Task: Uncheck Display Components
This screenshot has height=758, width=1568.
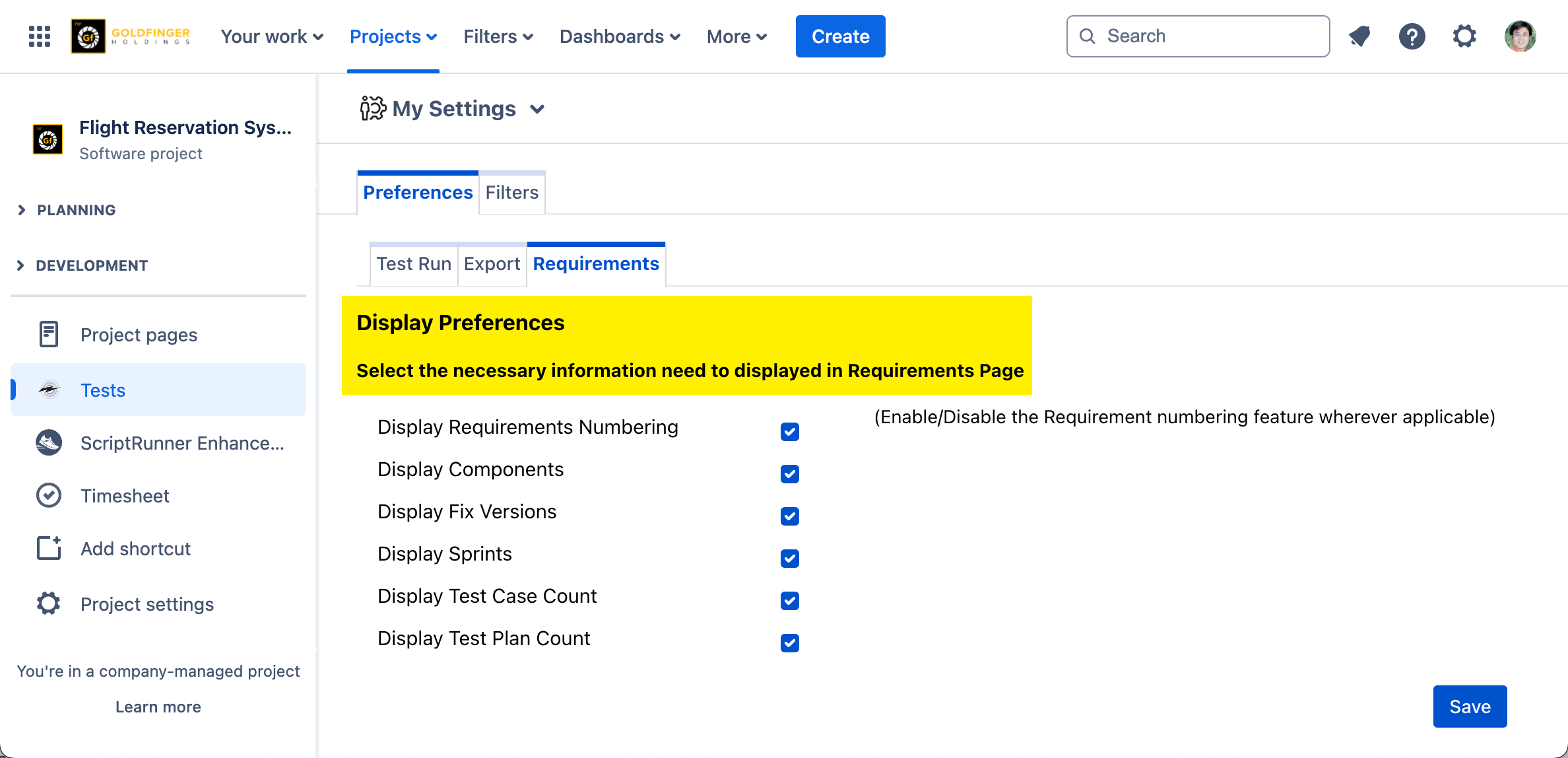Action: (789, 473)
